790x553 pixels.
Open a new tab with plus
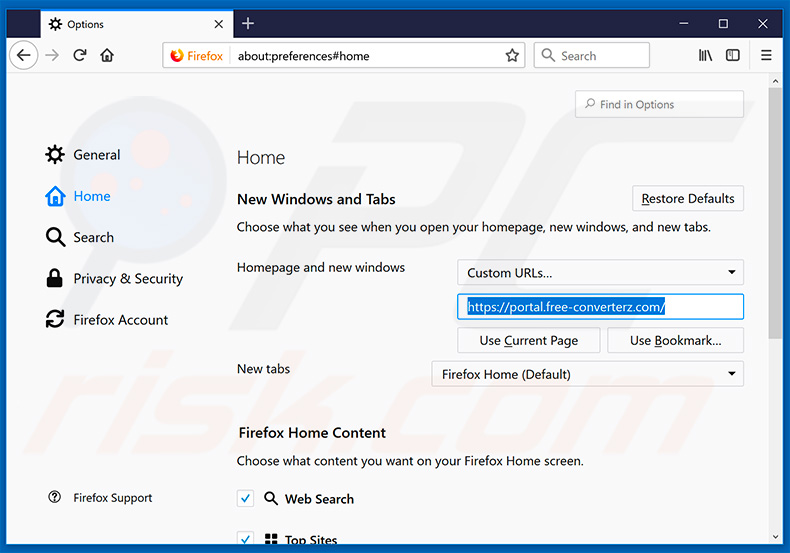tap(248, 23)
